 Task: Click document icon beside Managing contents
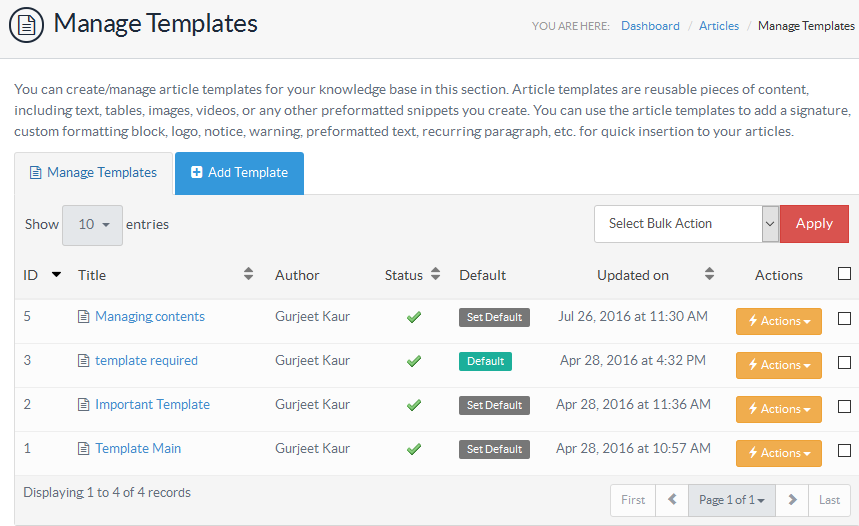pos(83,317)
